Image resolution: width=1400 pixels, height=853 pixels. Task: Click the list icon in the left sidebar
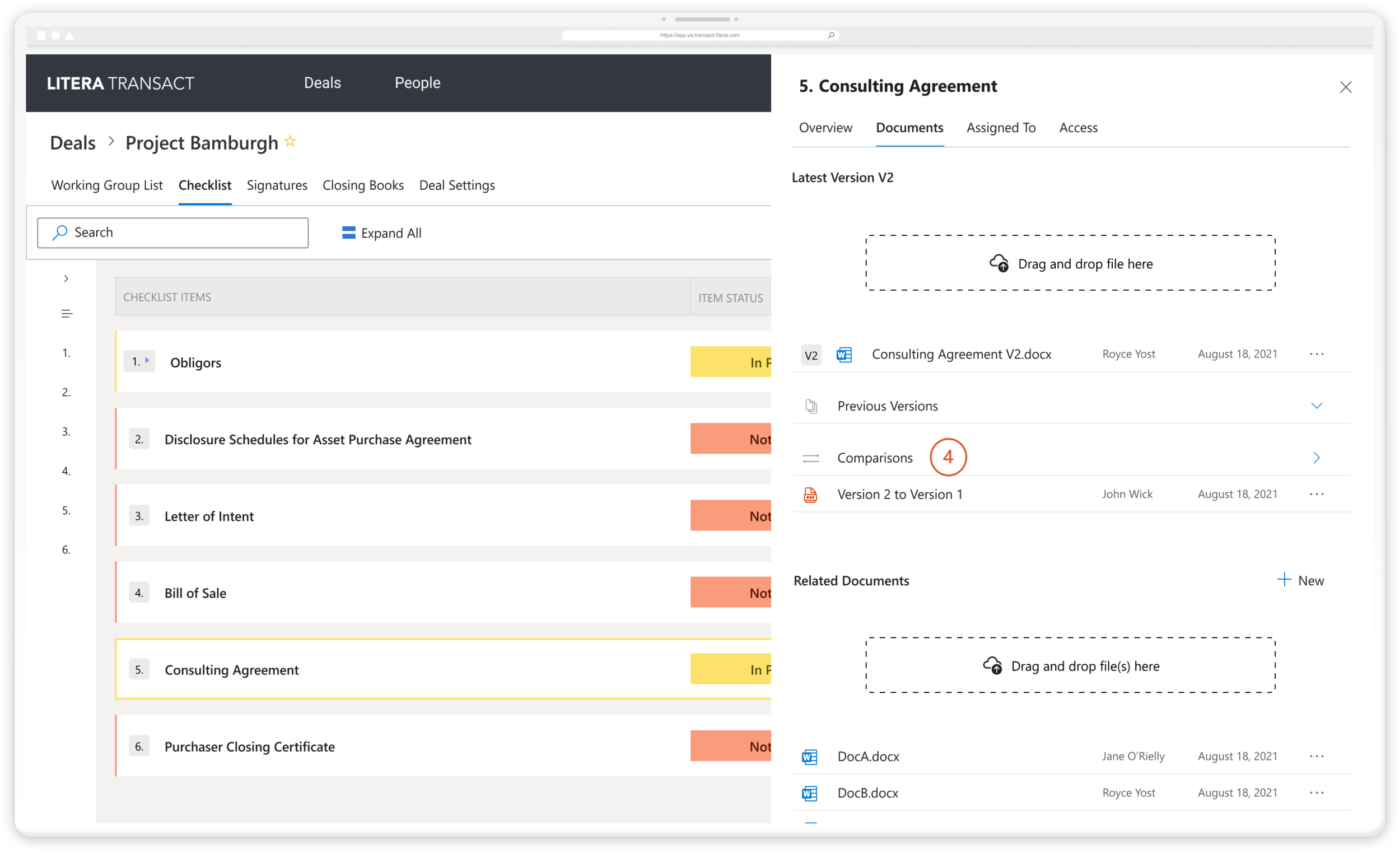click(x=67, y=313)
